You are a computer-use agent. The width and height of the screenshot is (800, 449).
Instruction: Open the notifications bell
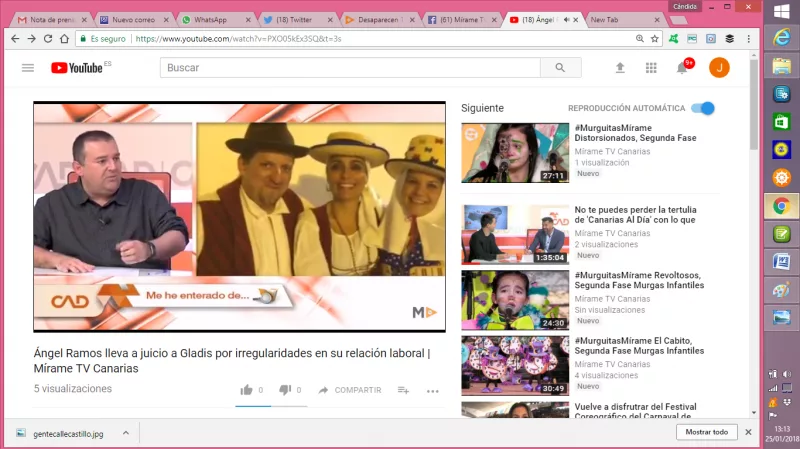(x=682, y=68)
